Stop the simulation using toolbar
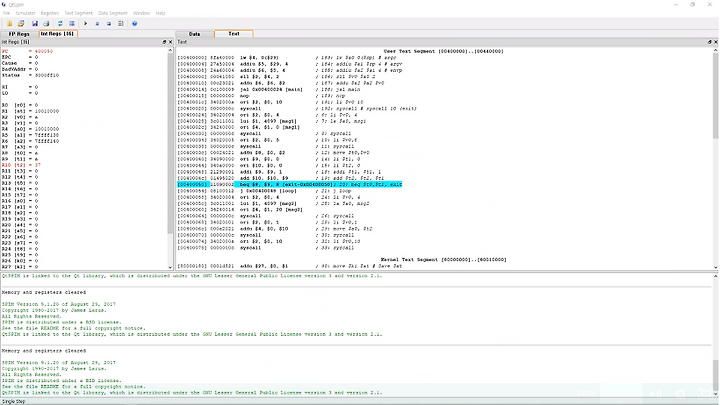 click(109, 23)
